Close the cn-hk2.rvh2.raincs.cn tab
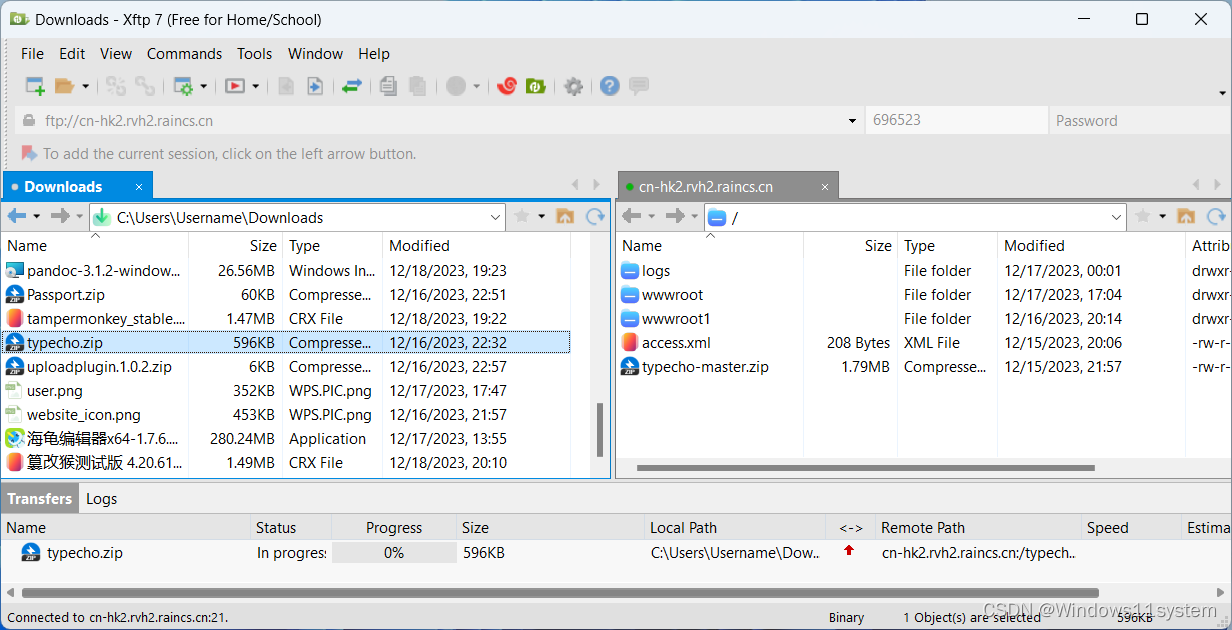The image size is (1232, 630). [x=825, y=187]
